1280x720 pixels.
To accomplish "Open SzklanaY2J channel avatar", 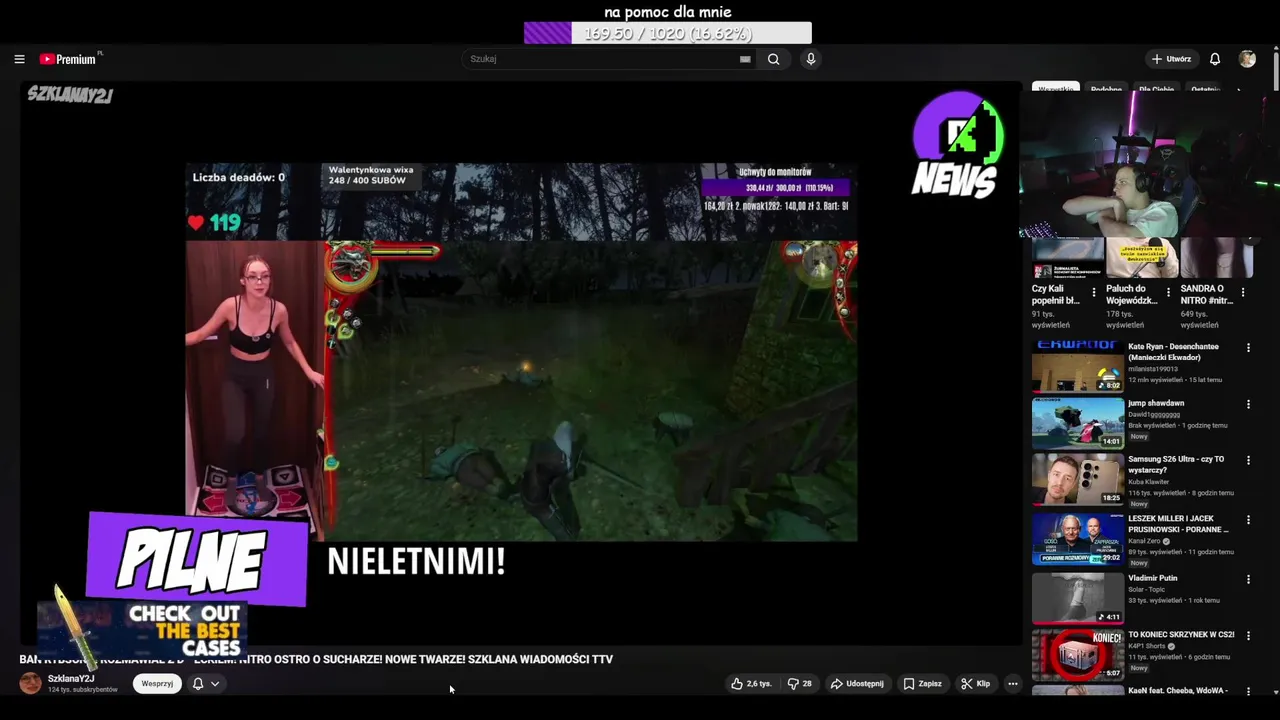I will pos(31,683).
